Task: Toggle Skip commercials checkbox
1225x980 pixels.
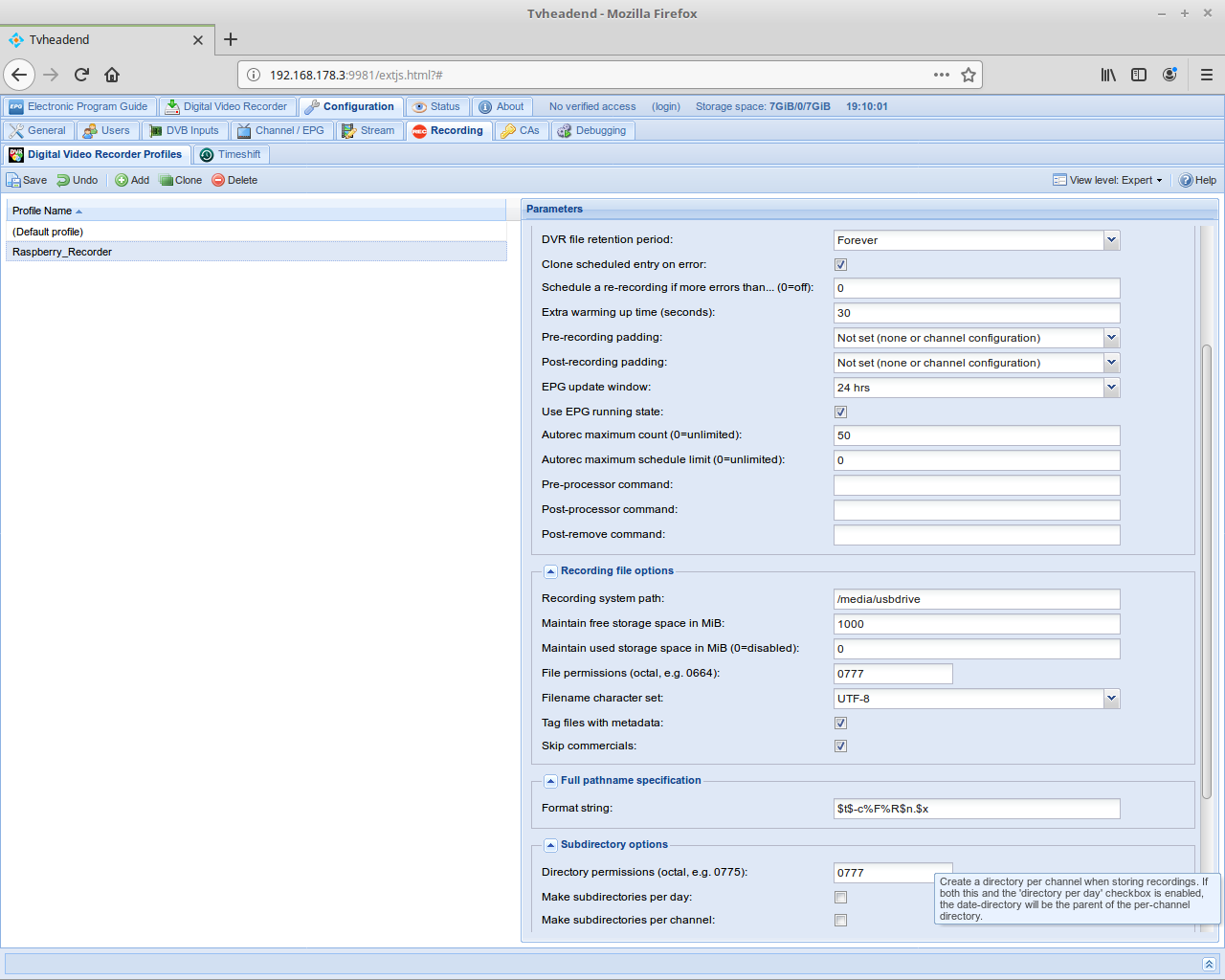Action: 840,746
